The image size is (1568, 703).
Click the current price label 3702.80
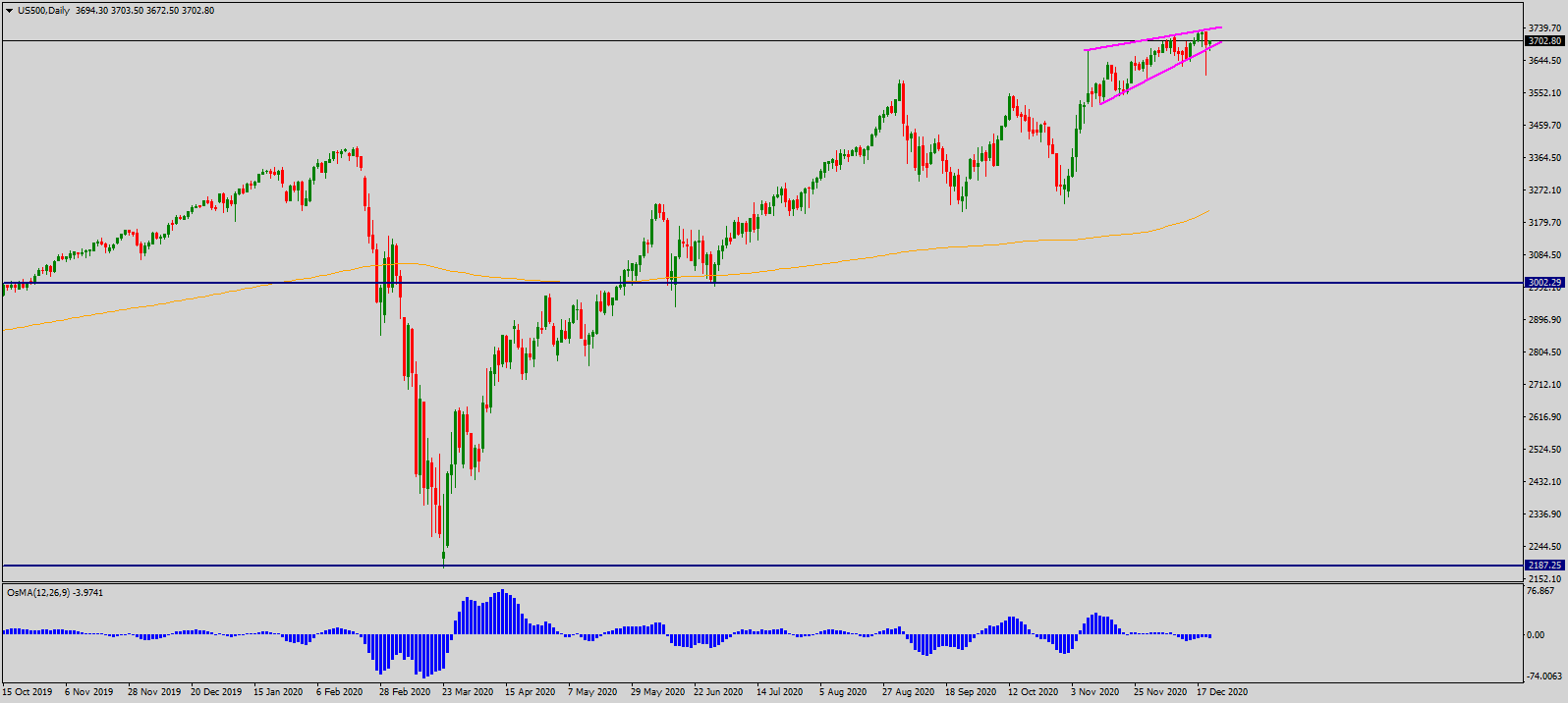click(1544, 41)
